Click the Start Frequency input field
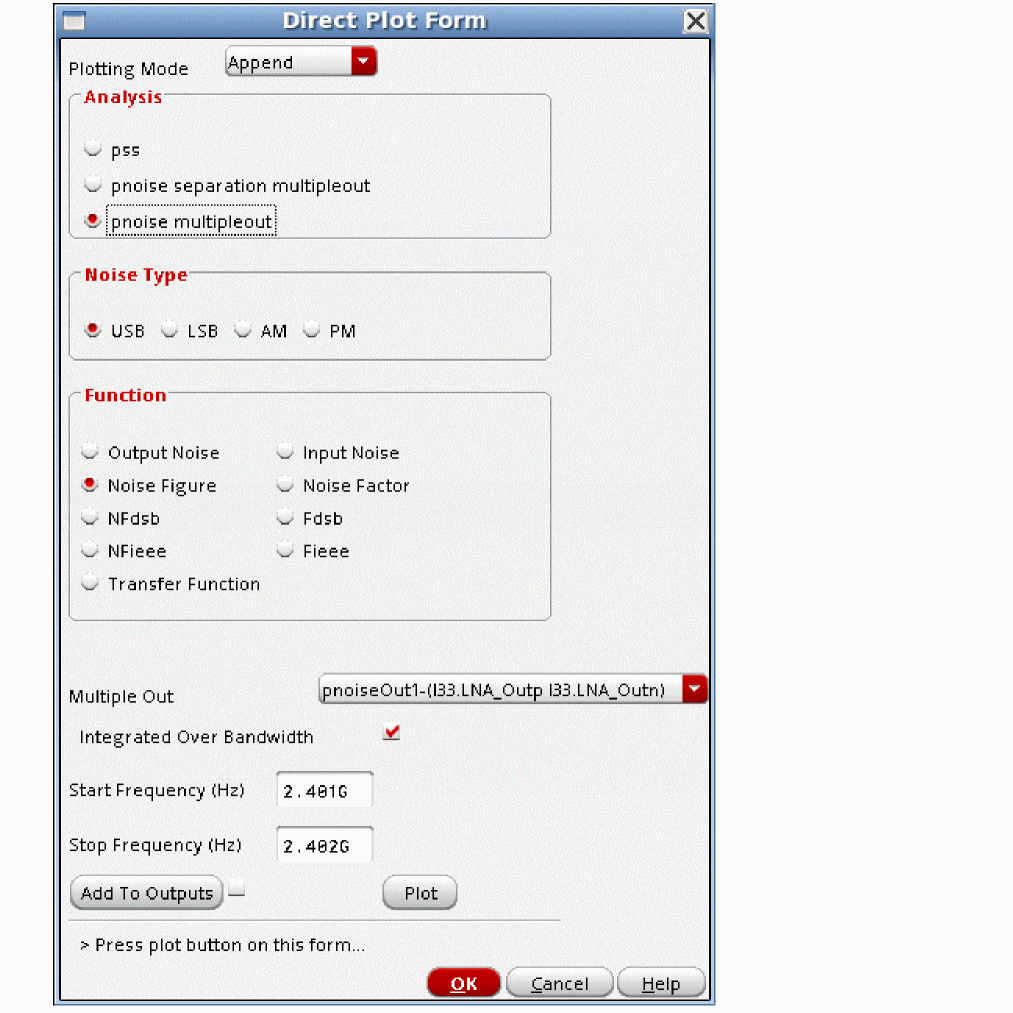The height and width of the screenshot is (1013, 1013). click(x=324, y=789)
